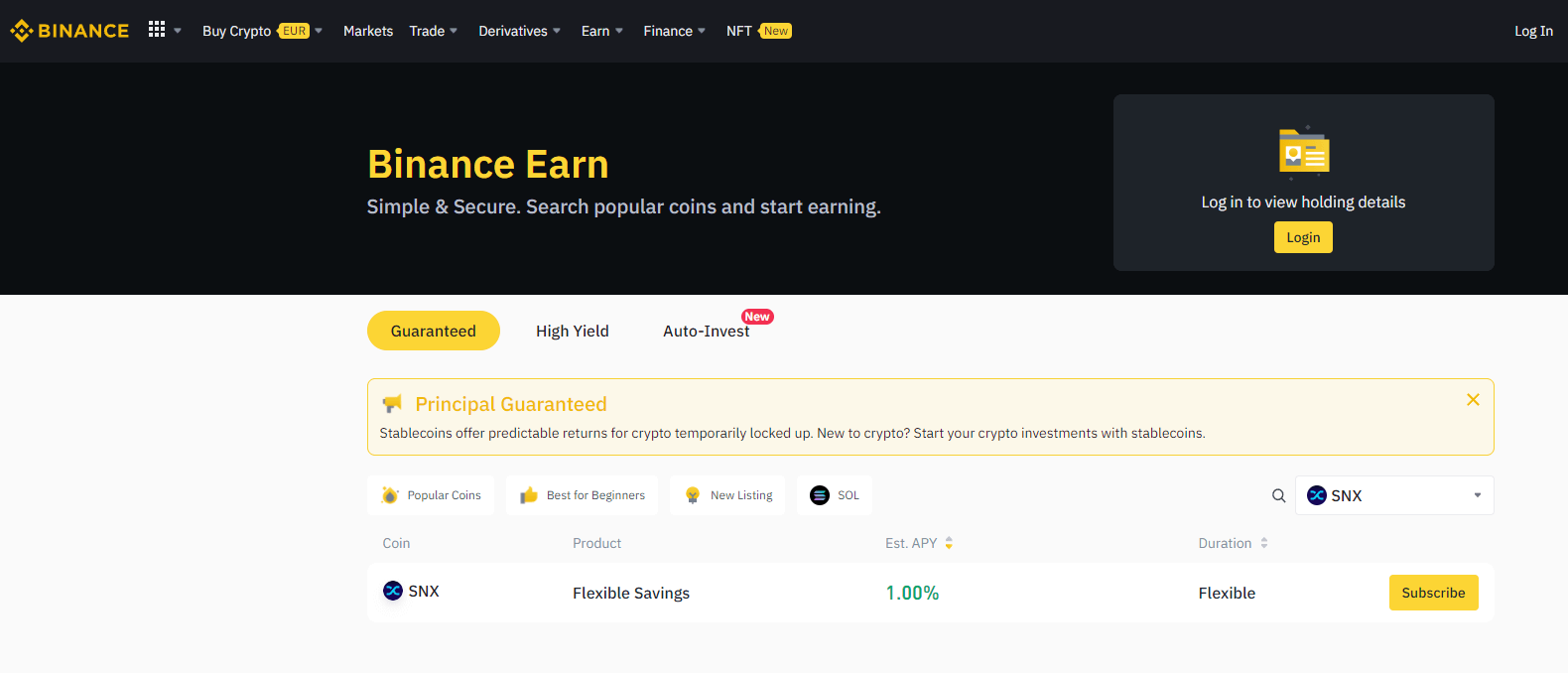Open the Auto-Invest tab
Screen dimensions: 1568x673
coord(706,331)
